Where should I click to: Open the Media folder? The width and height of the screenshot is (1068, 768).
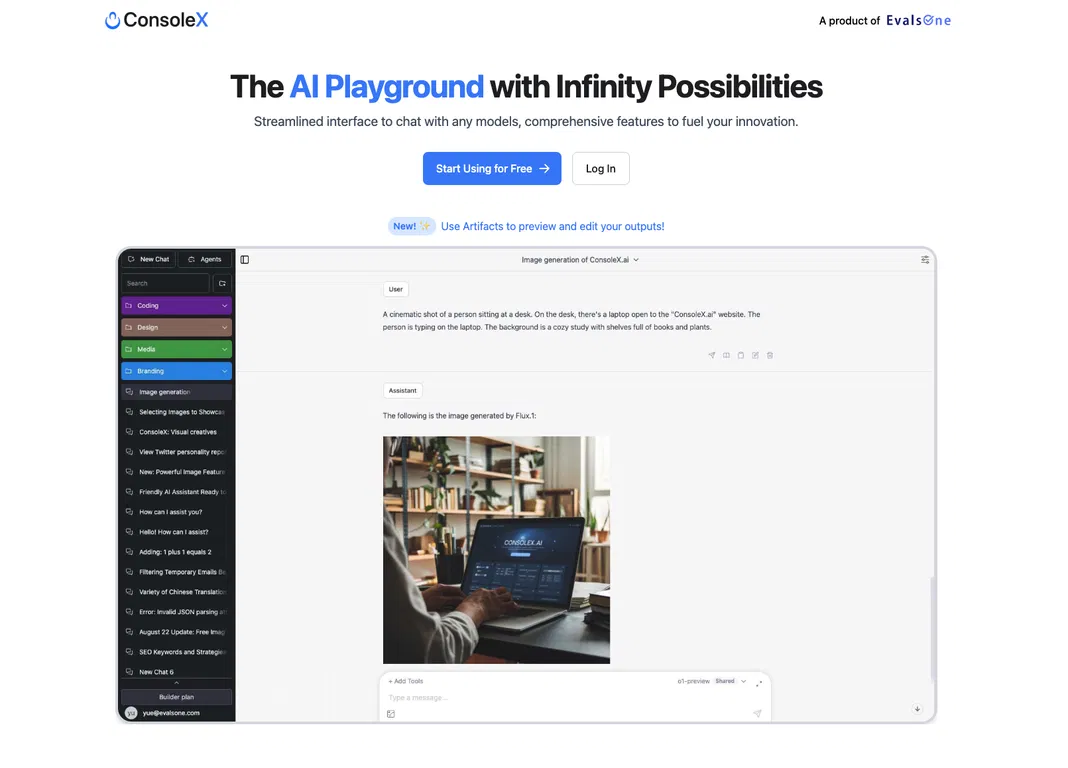coord(176,349)
